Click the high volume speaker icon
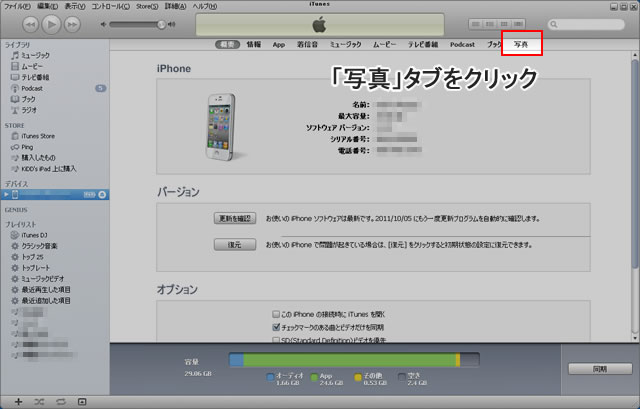The height and width of the screenshot is (409, 640). (x=172, y=24)
